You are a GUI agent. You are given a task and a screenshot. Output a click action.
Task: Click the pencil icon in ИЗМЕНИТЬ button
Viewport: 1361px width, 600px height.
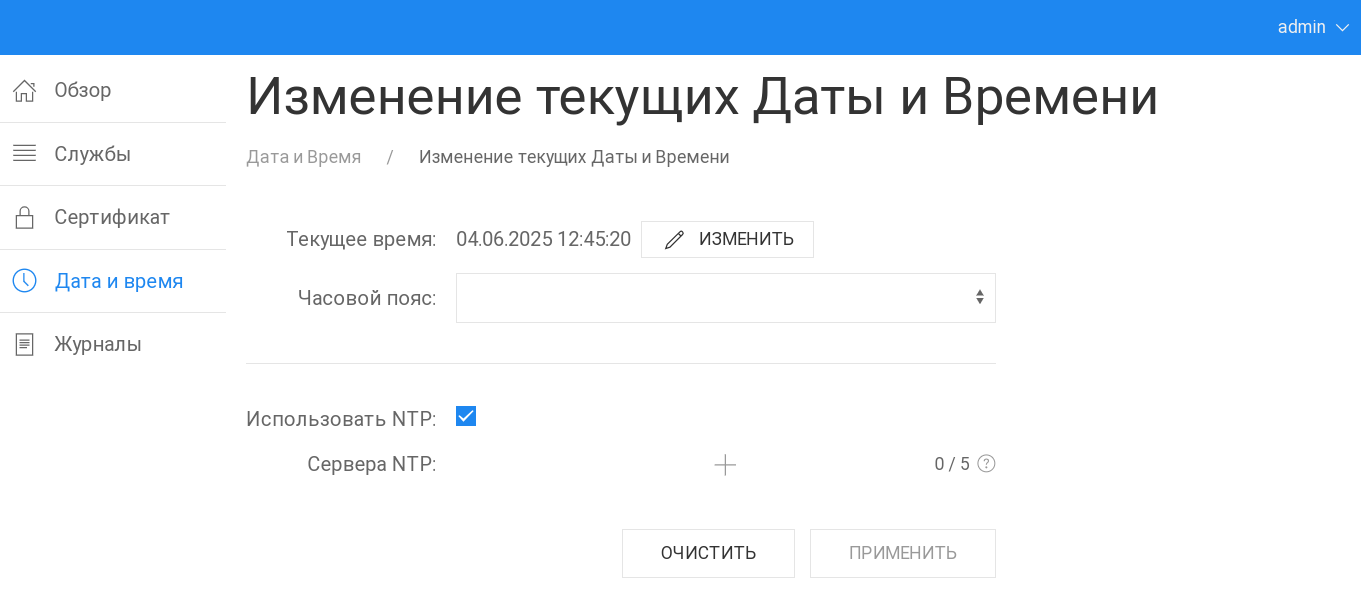tap(675, 240)
